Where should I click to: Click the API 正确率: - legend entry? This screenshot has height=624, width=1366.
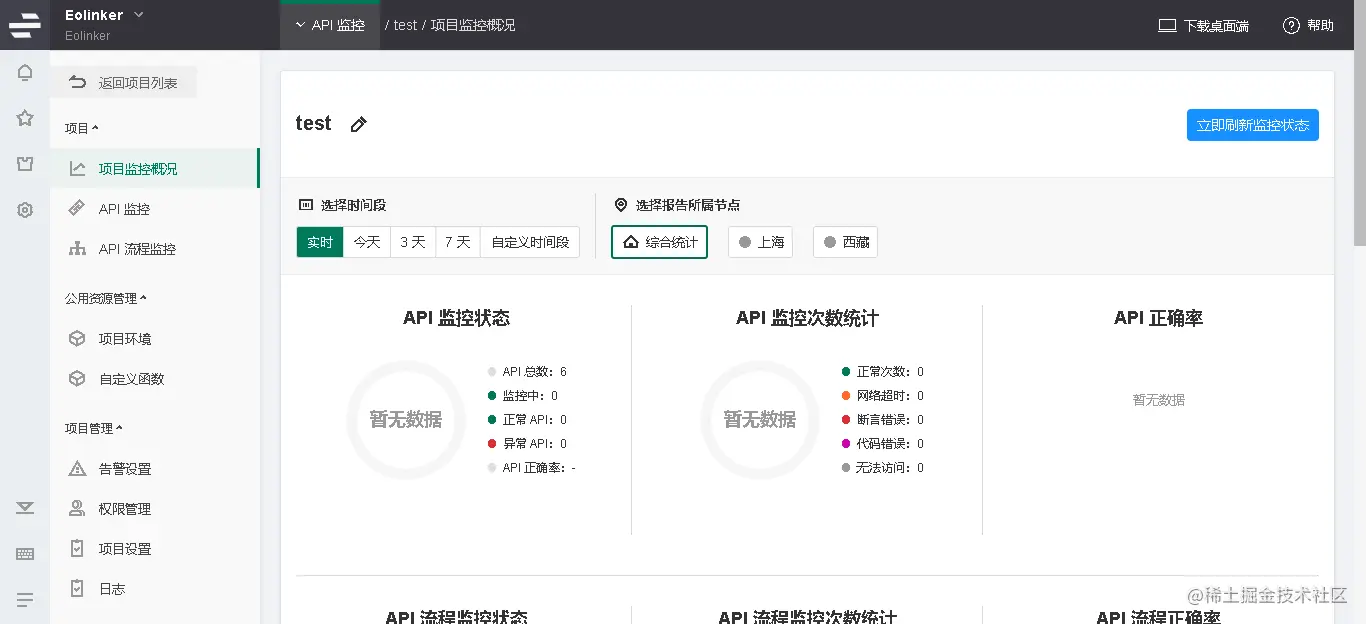pyautogui.click(x=532, y=468)
